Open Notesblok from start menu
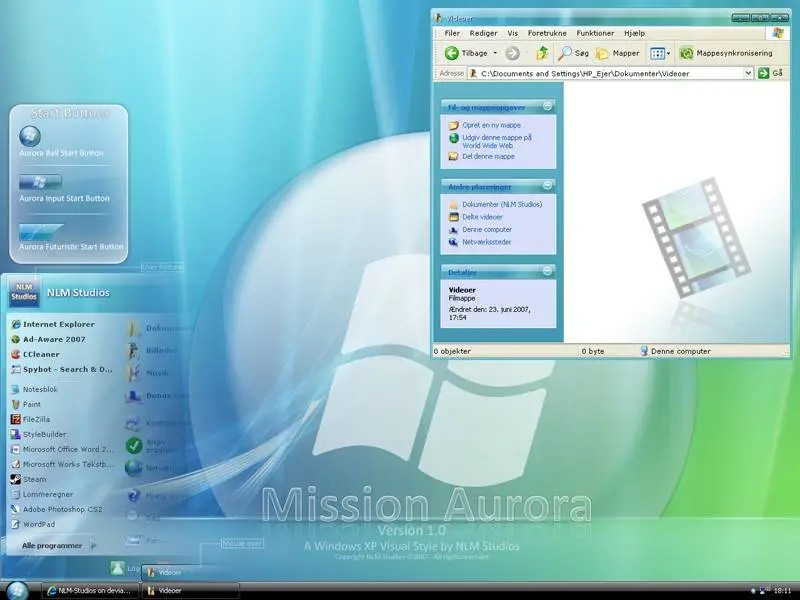800x600 pixels. [x=34, y=389]
